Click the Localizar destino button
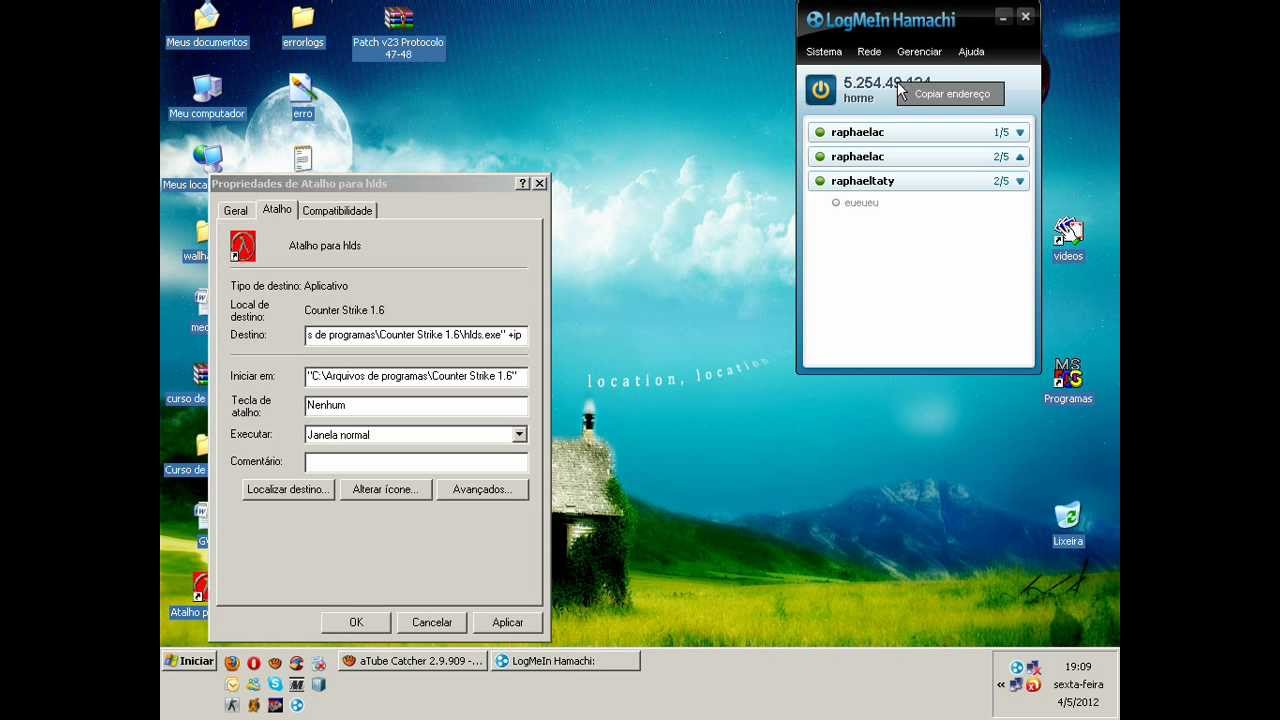1280x720 pixels. 288,490
